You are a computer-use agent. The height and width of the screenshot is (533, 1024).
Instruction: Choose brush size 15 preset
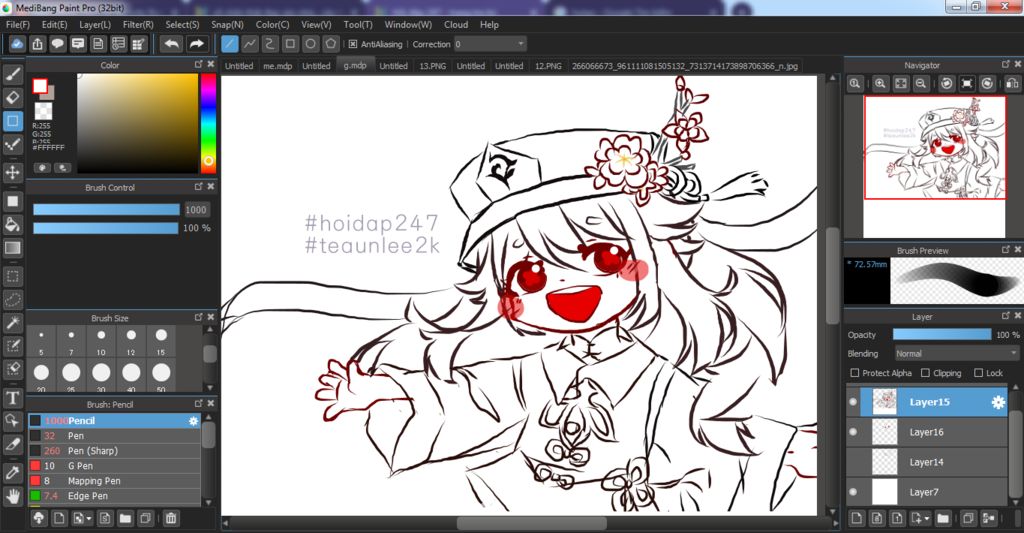(x=161, y=341)
